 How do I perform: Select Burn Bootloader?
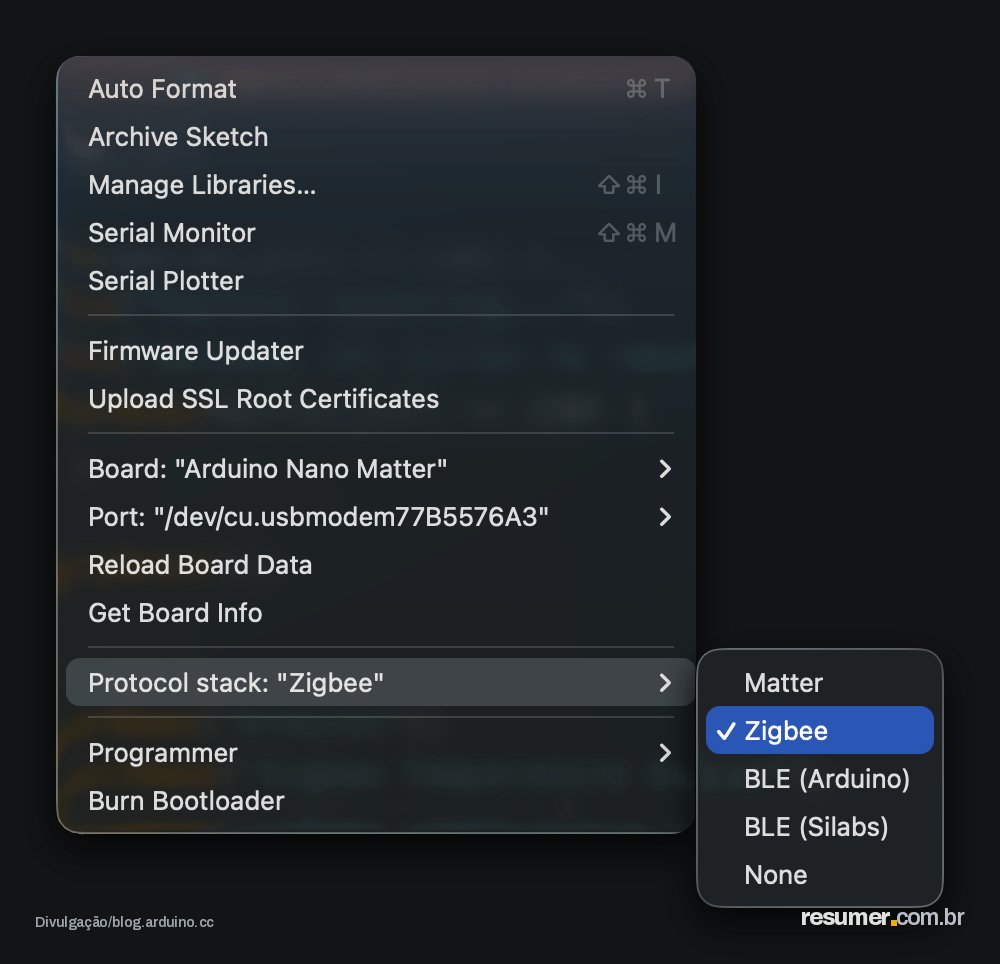[x=380, y=801]
